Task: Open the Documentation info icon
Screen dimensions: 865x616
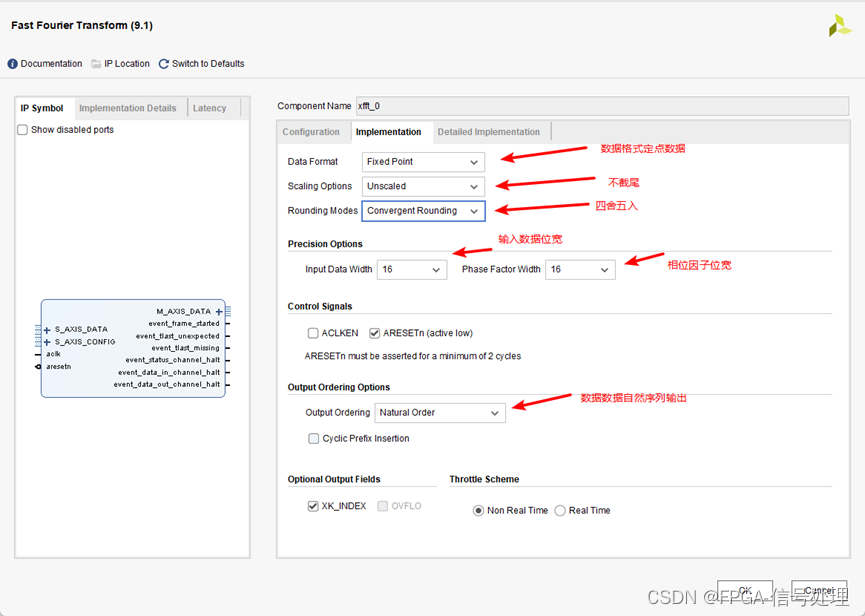Action: click(x=12, y=64)
